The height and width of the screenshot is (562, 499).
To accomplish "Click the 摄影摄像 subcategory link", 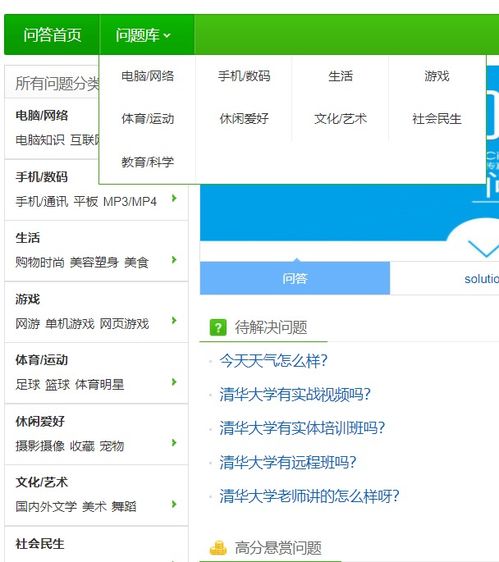I will pos(40,446).
